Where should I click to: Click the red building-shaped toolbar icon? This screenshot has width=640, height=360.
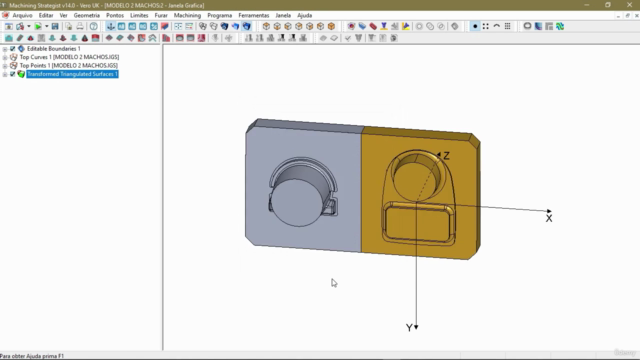coord(166,38)
